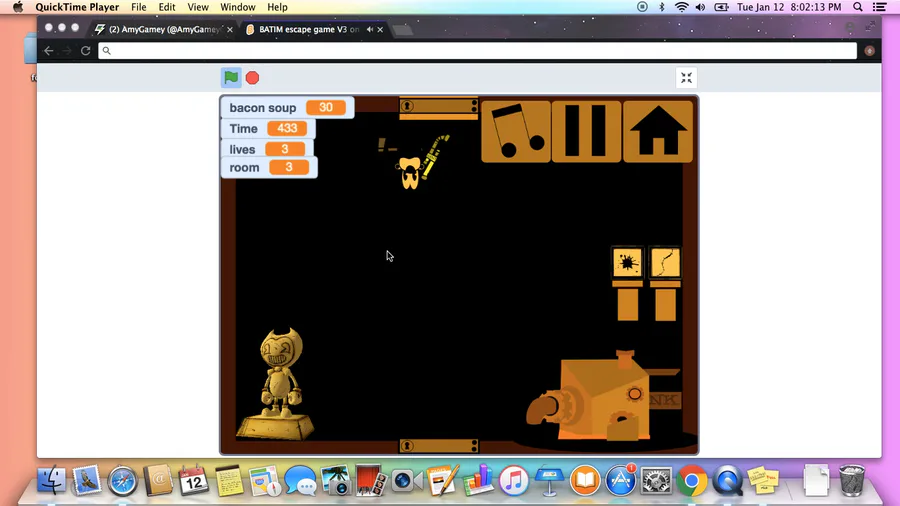The height and width of the screenshot is (506, 900).
Task: Click the date and time in menu bar
Action: 789,7
